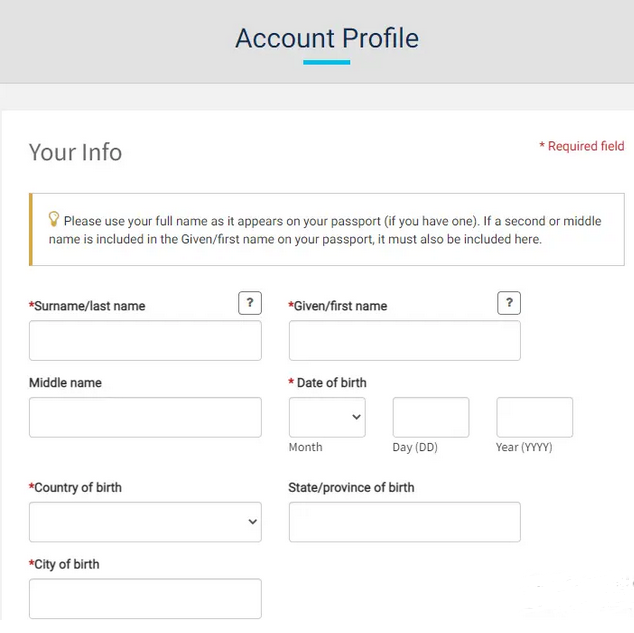This screenshot has width=634, height=633.
Task: Click the Day (DD) input box
Action: 430,417
